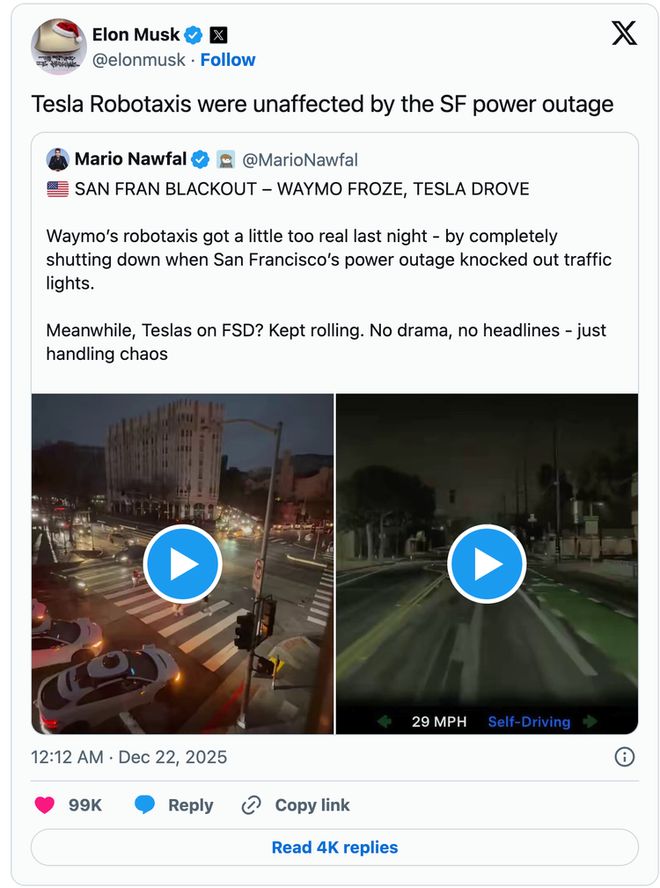The height and width of the screenshot is (888, 660).
Task: Play the right Tesla Self-Driving video
Action: coord(487,564)
